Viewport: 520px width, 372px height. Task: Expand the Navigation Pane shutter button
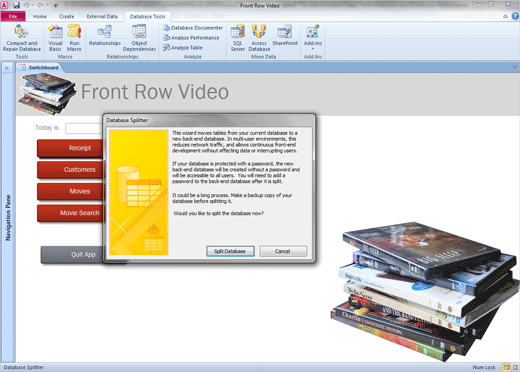[7, 68]
